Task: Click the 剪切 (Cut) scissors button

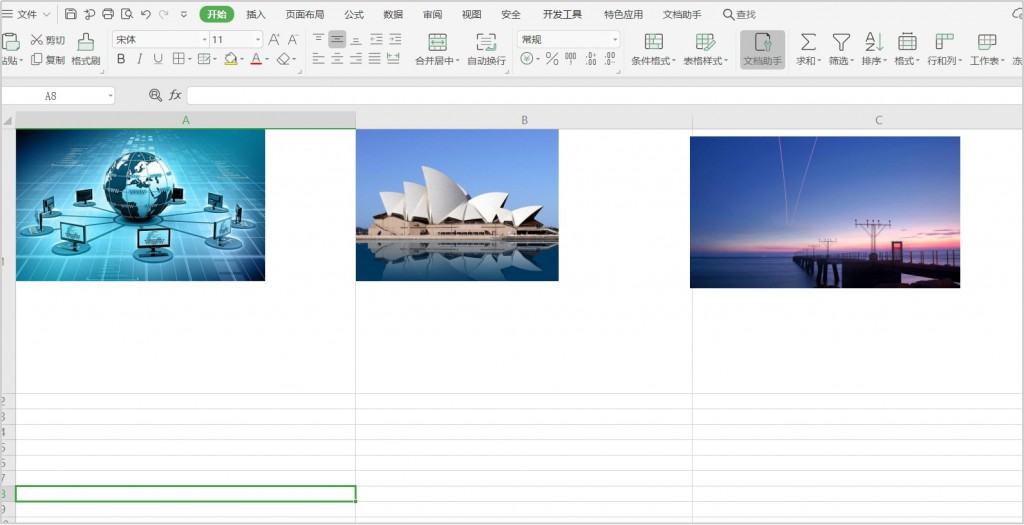Action: point(47,40)
